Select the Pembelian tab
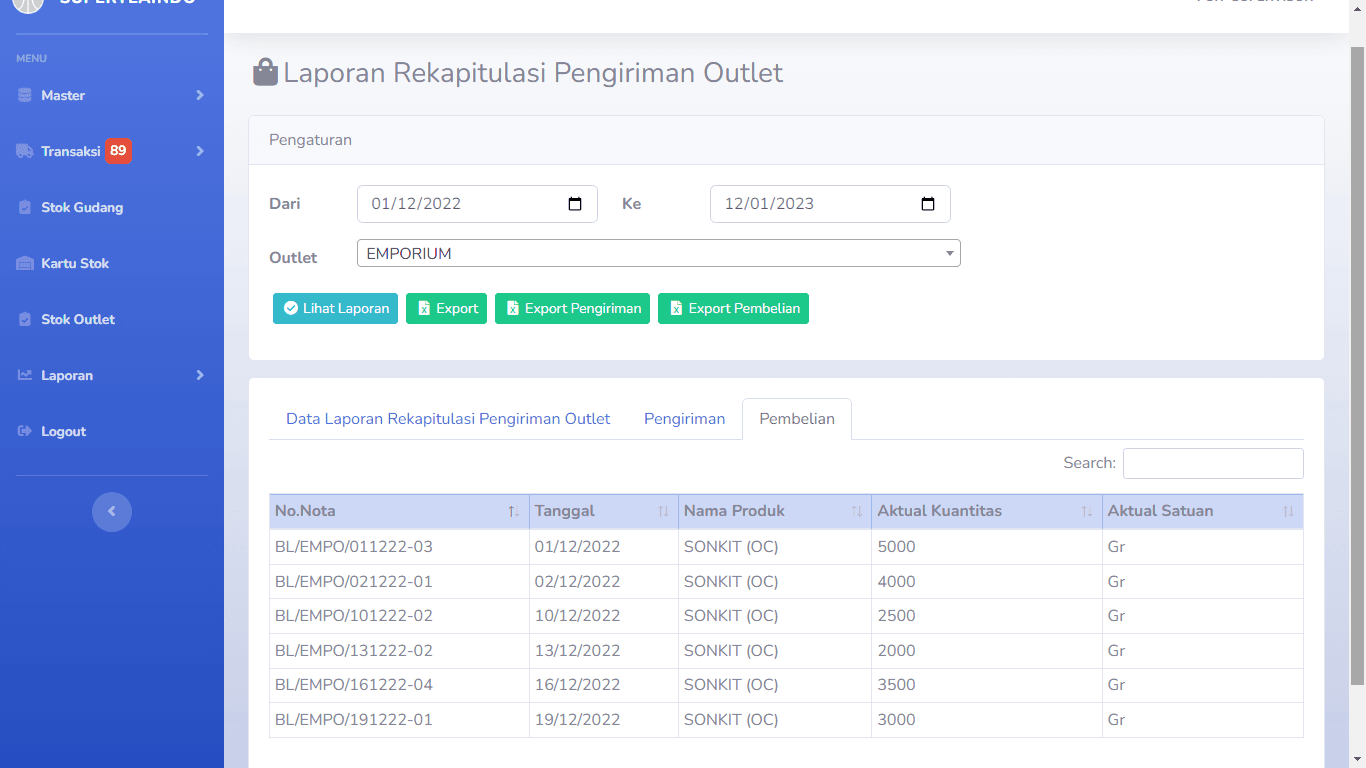 [797, 419]
